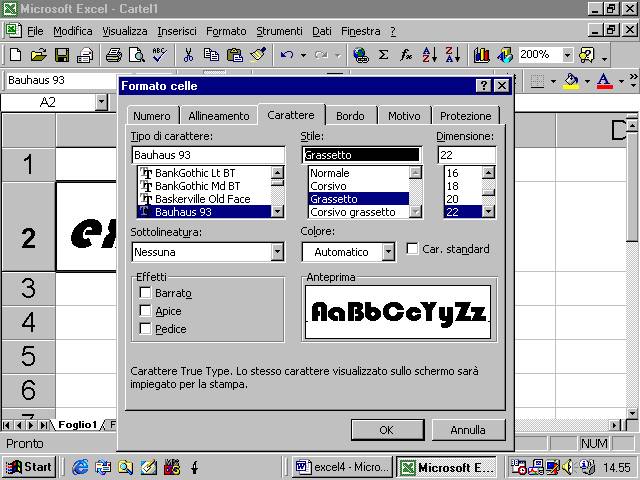640x480 pixels.
Task: Insert hyperlink with the globe icon
Action: (361, 55)
